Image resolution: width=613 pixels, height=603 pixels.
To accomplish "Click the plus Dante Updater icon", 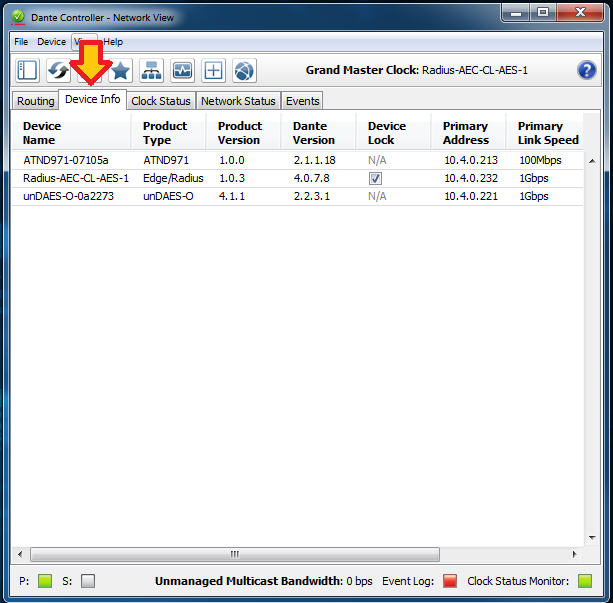I will [213, 71].
